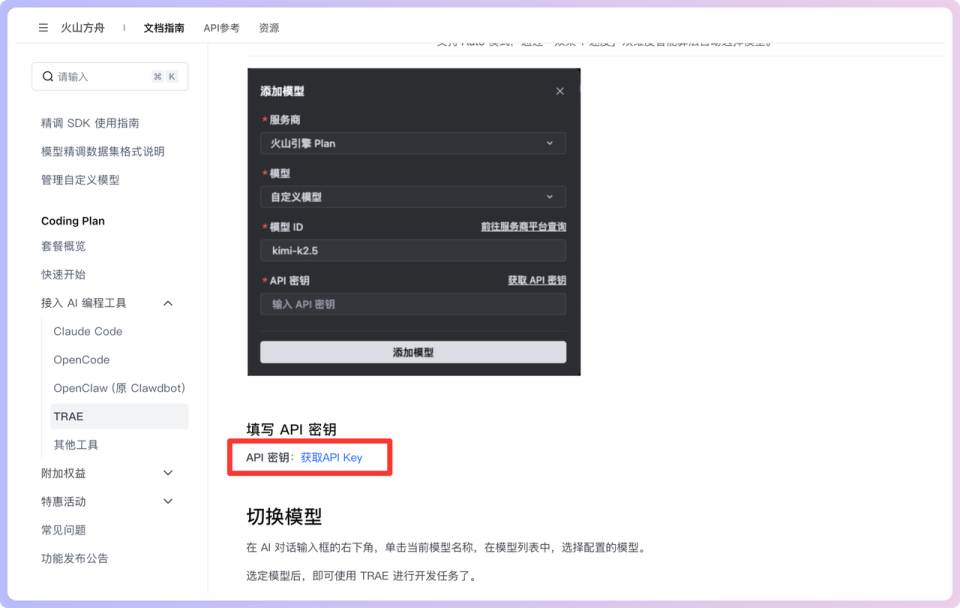The image size is (960, 608).
Task: Open the 服务商 dropdown showing 火山引擎 Plan
Action: click(x=412, y=143)
